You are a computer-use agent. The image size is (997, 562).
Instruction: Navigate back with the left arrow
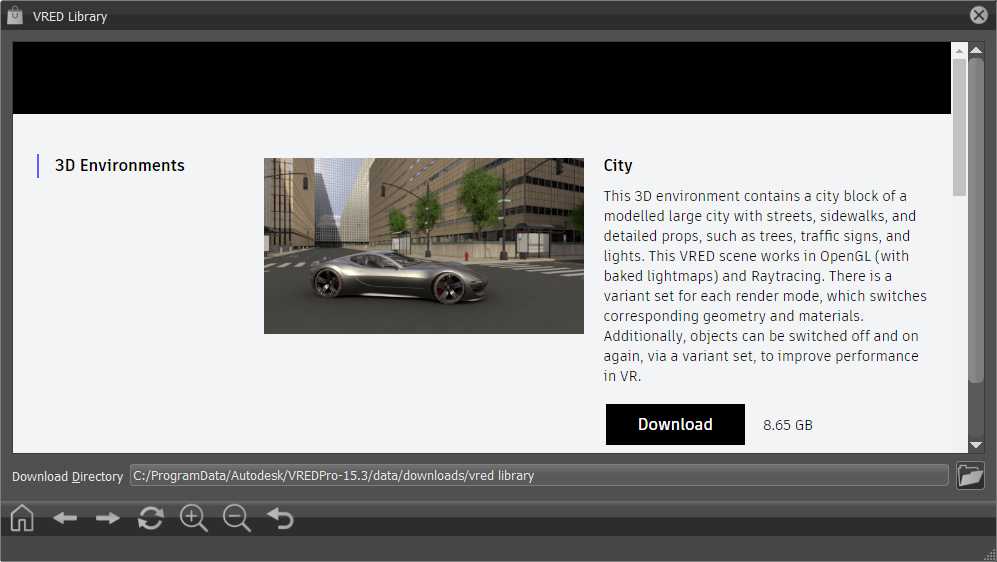click(65, 518)
